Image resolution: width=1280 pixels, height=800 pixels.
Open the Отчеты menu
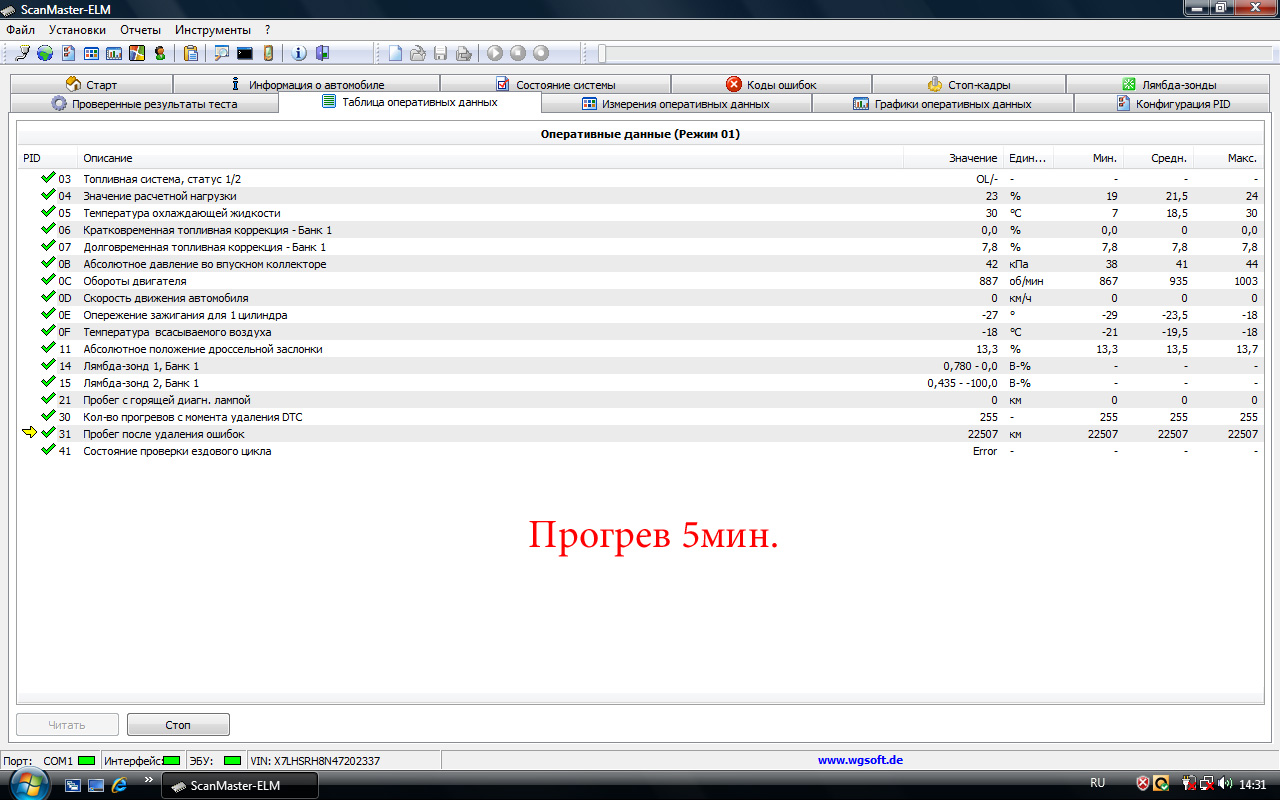[140, 30]
